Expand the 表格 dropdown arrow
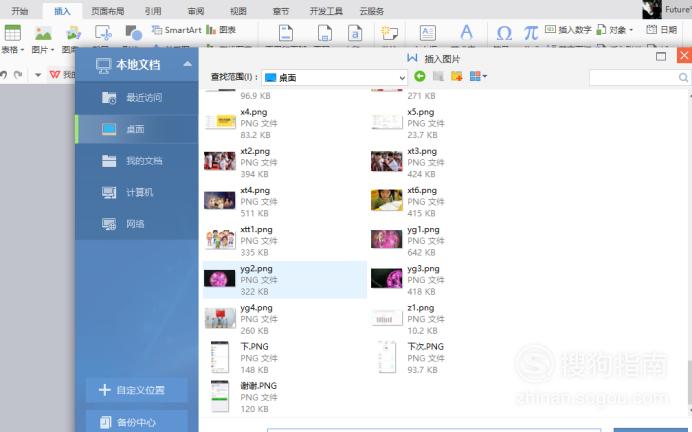 coord(22,50)
